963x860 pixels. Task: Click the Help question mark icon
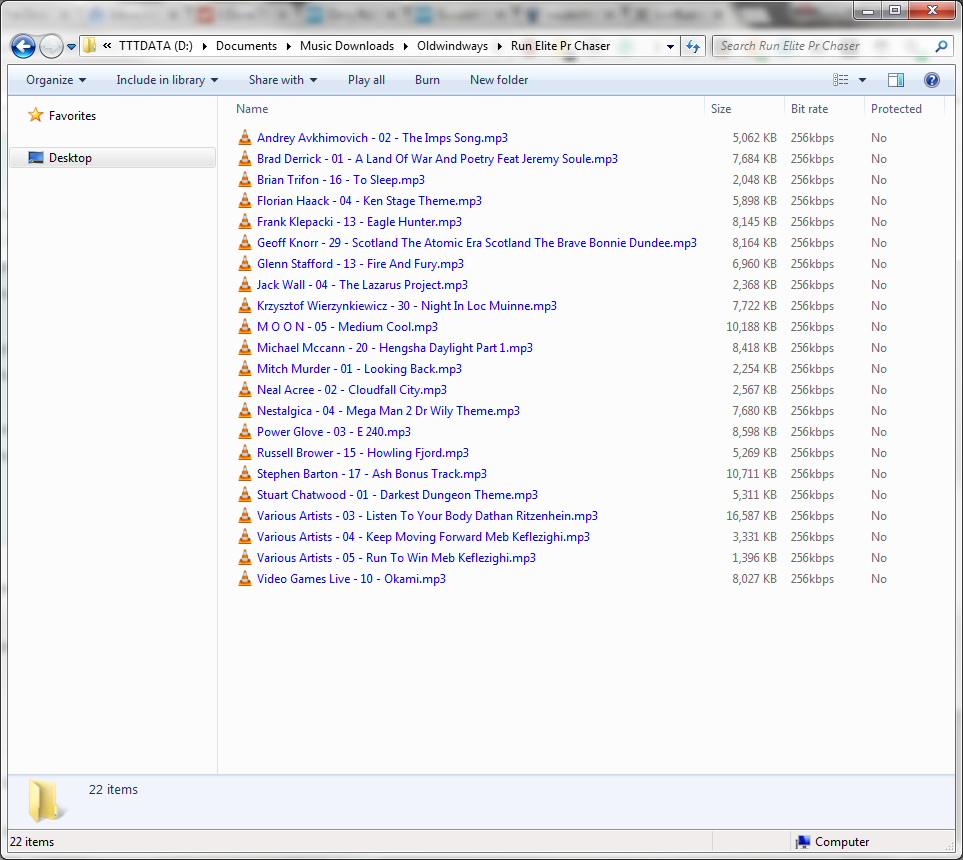coord(931,80)
